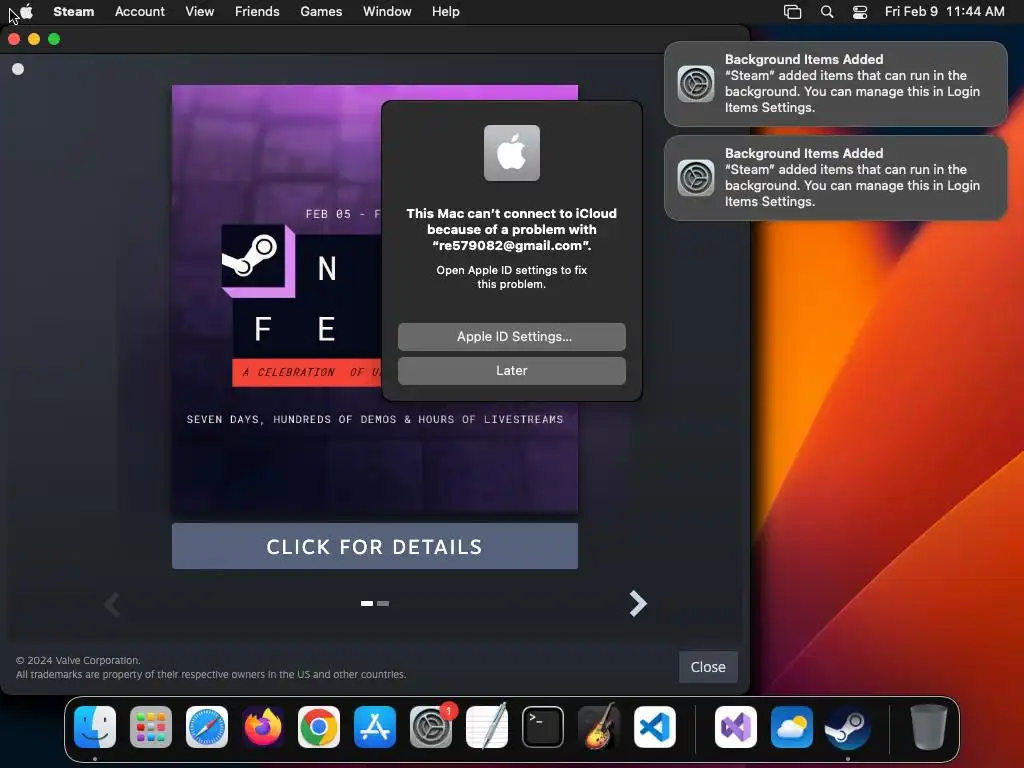Open the second Background Items Added notification
This screenshot has height=768, width=1024.
(836, 178)
